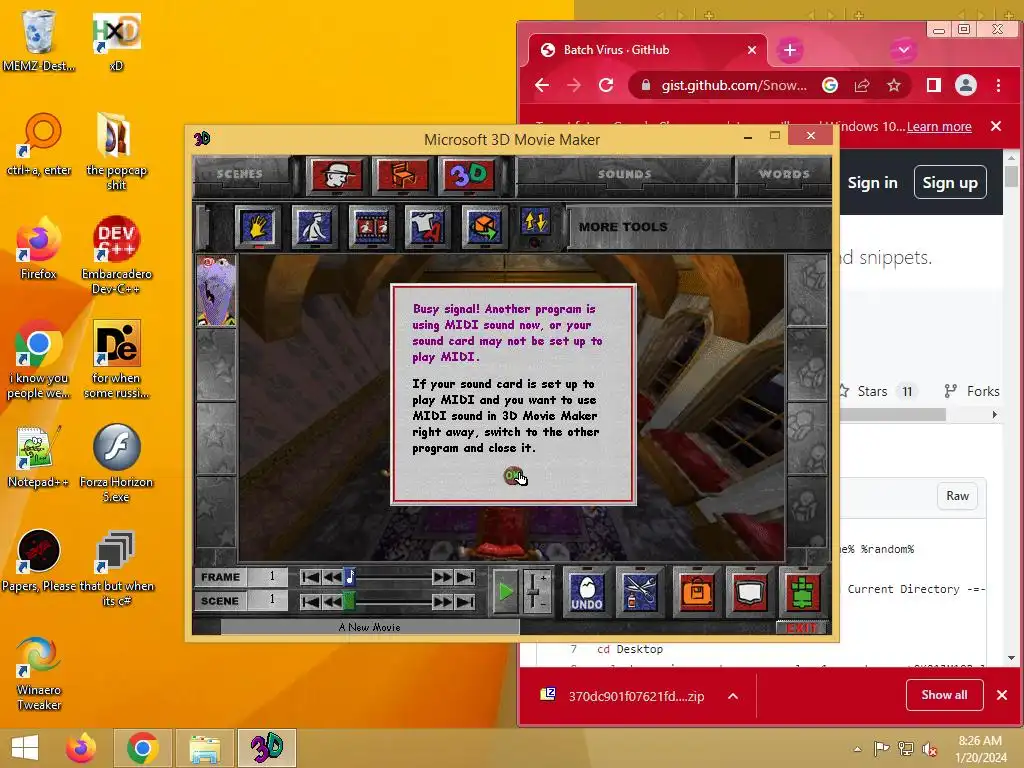Click the Forks link on the gist
The height and width of the screenshot is (768, 1024).
[x=972, y=391]
